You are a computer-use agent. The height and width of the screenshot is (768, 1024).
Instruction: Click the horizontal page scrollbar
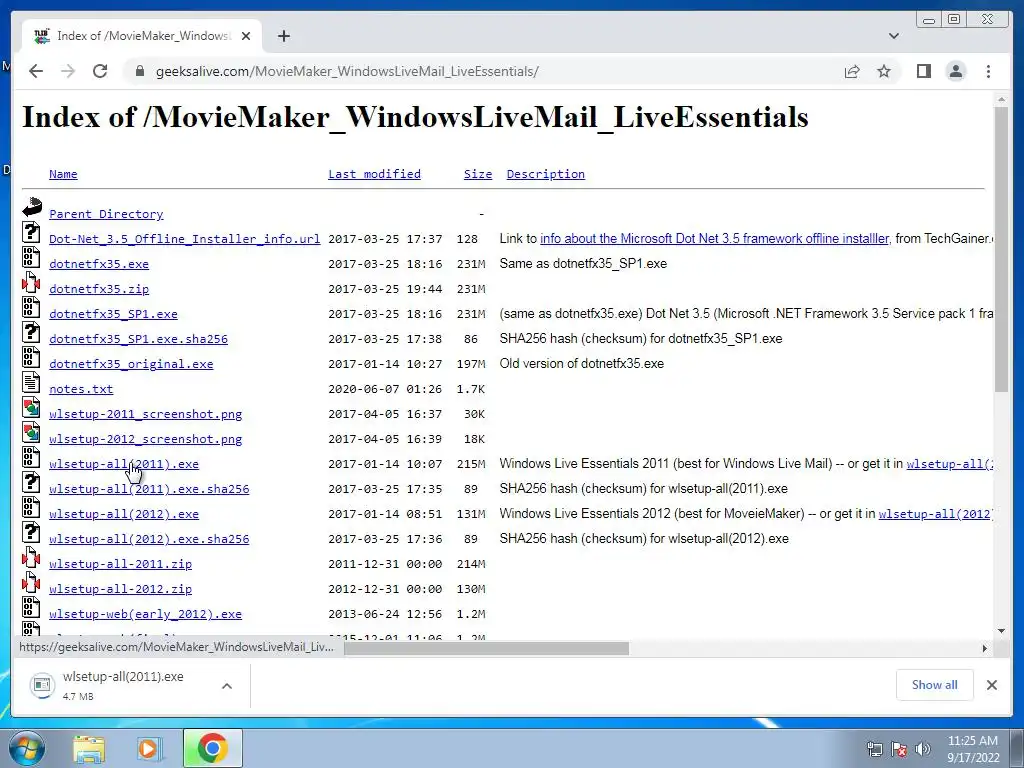pos(487,648)
